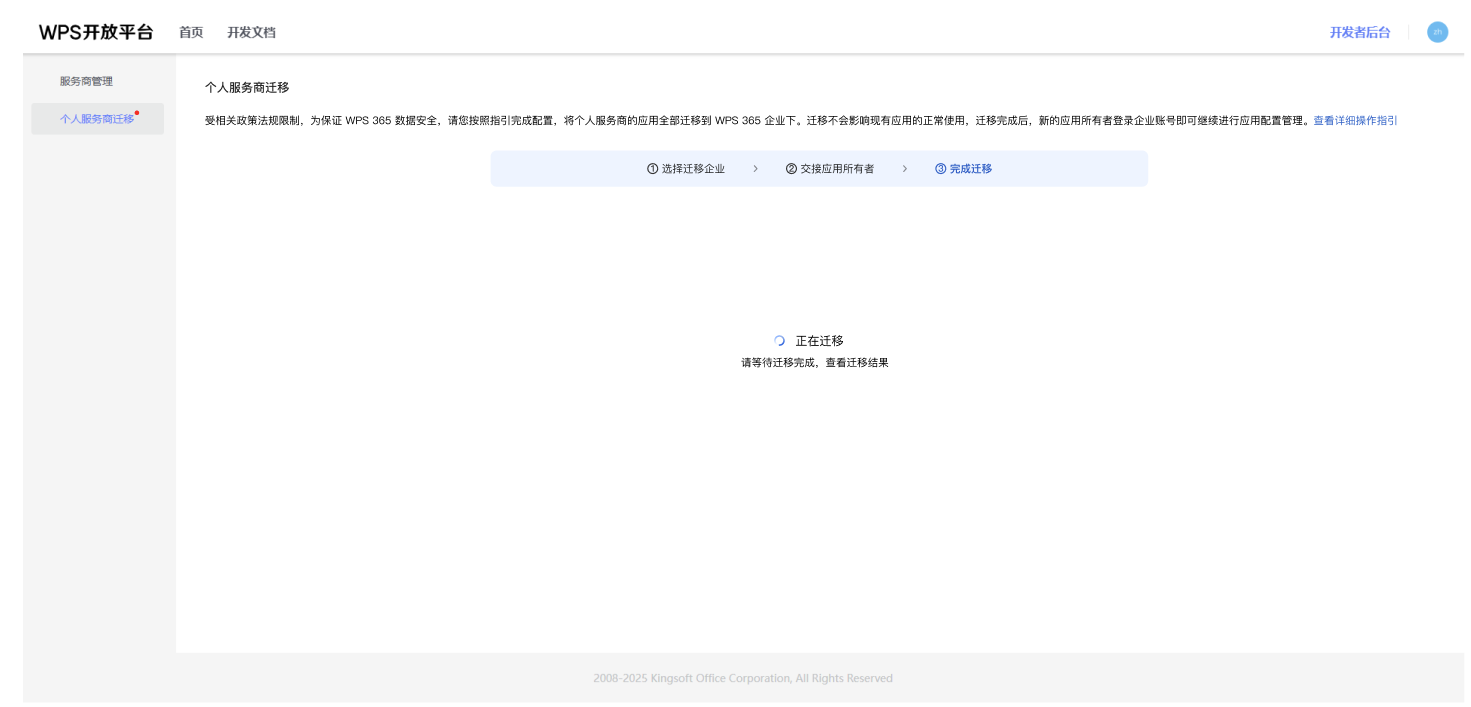
Task: Click the 个人服务商迁移 page heading
Action: (x=247, y=88)
